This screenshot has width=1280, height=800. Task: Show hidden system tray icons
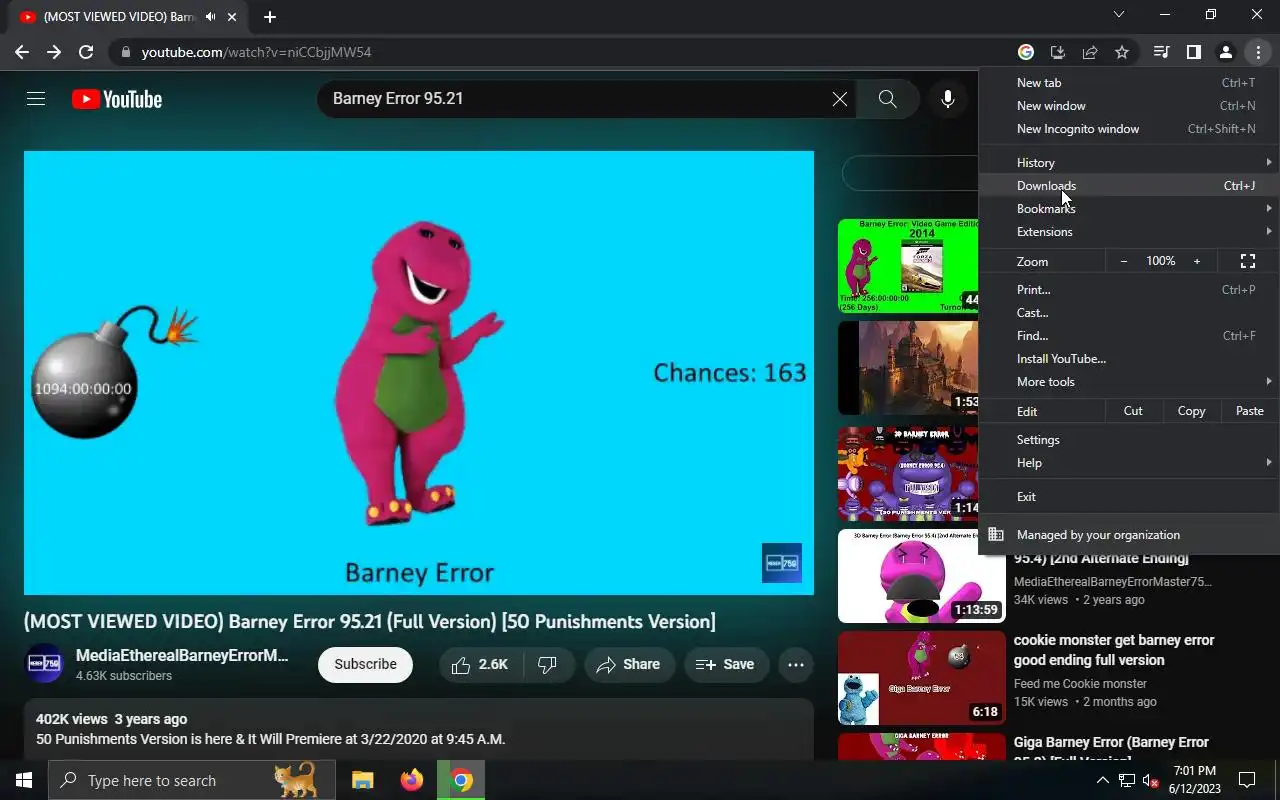coord(1102,780)
